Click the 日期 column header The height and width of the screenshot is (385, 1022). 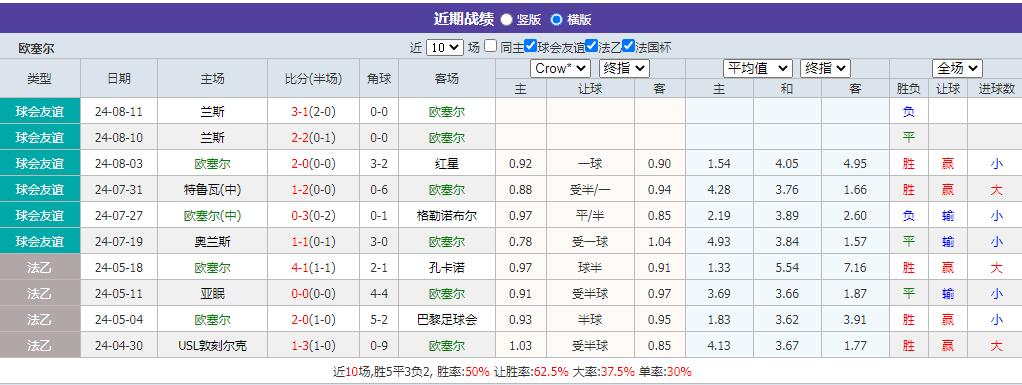(x=119, y=78)
